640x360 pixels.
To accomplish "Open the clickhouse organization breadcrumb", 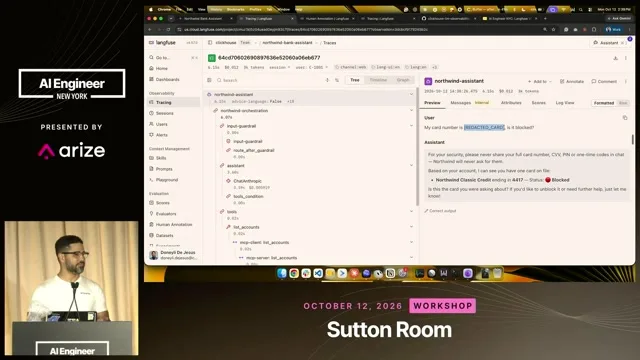I will coord(226,42).
